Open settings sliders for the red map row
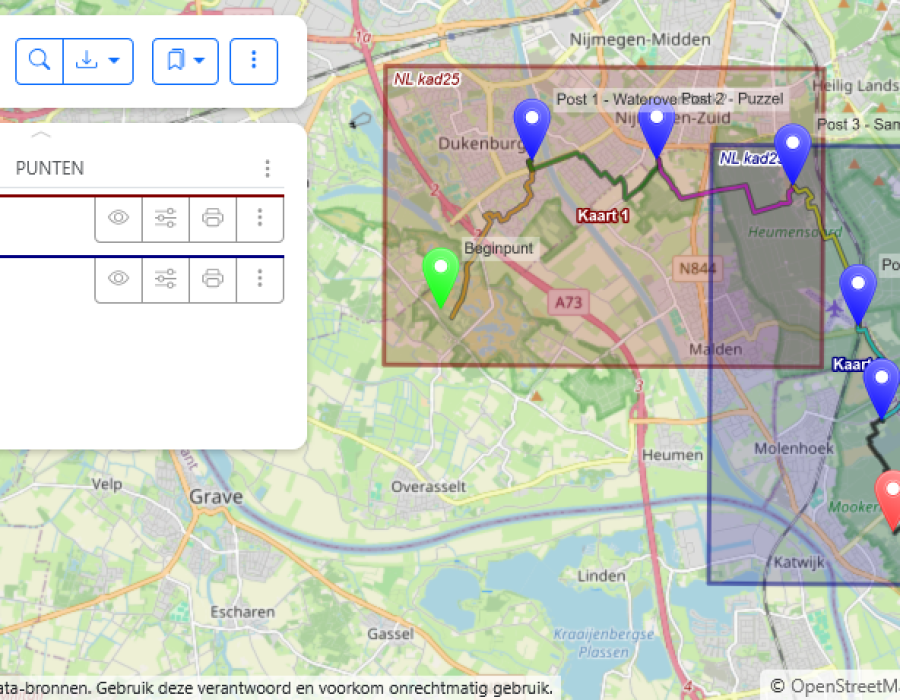This screenshot has width=900, height=700. (x=165, y=218)
